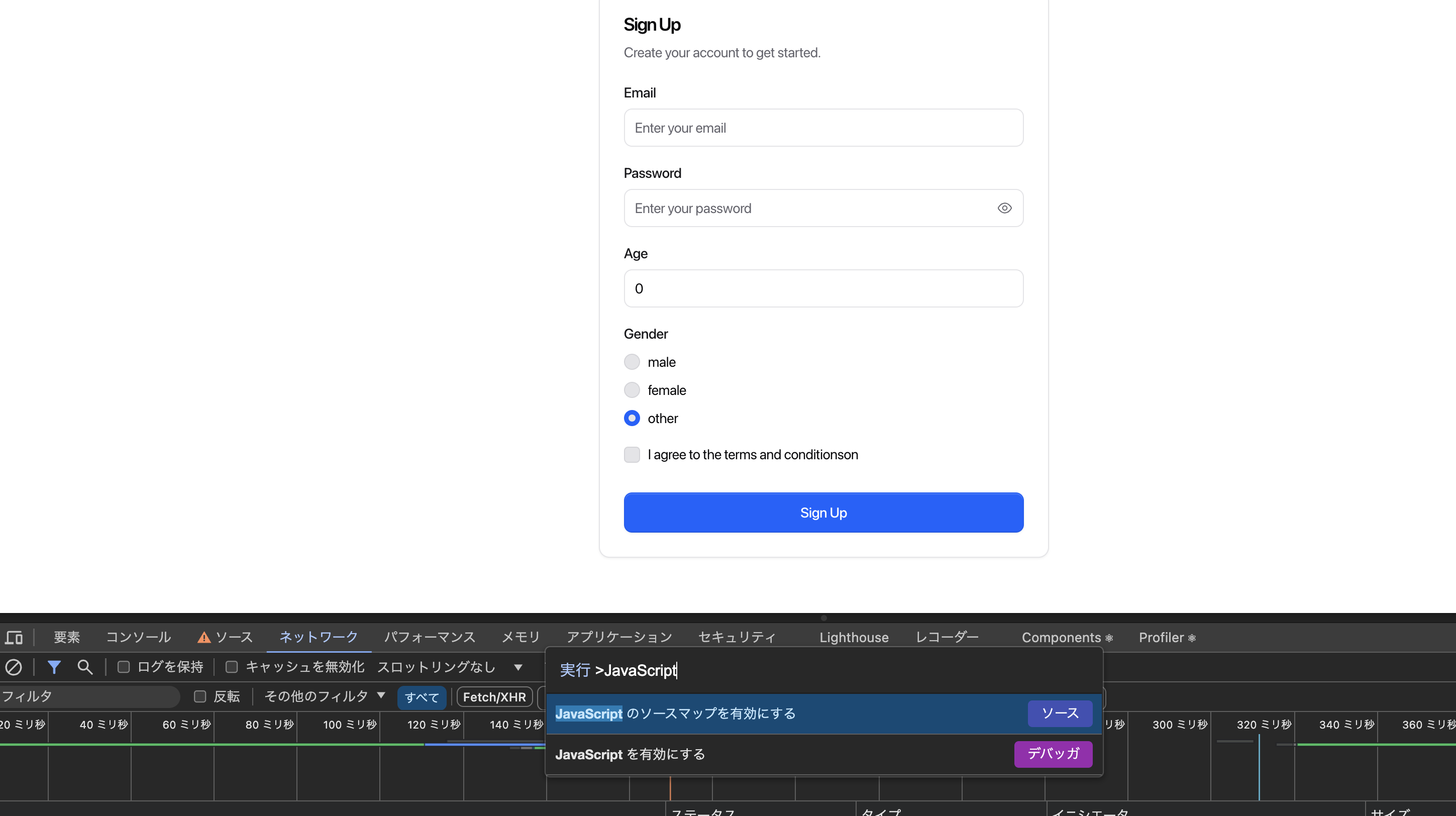
Task: Toggle password visibility with the eye icon
Action: (x=1004, y=208)
